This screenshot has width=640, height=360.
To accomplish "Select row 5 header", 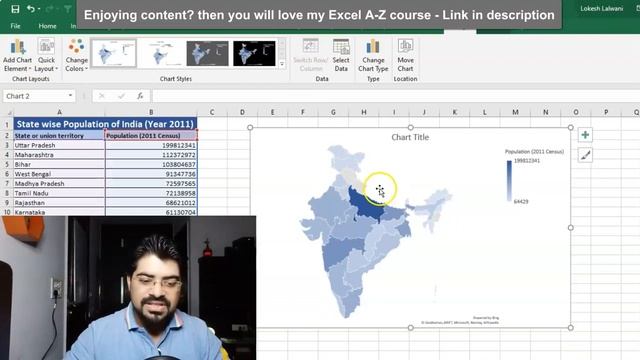I will [x=7, y=164].
